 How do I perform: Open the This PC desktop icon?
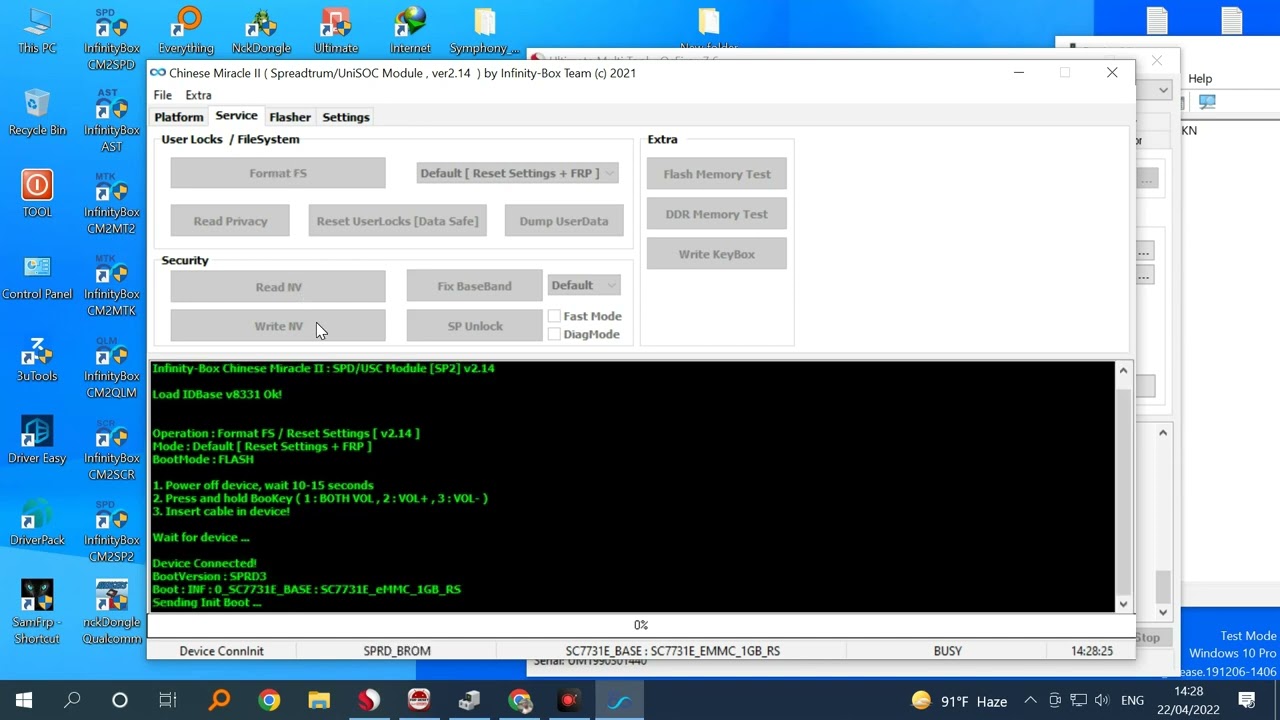coord(37,30)
